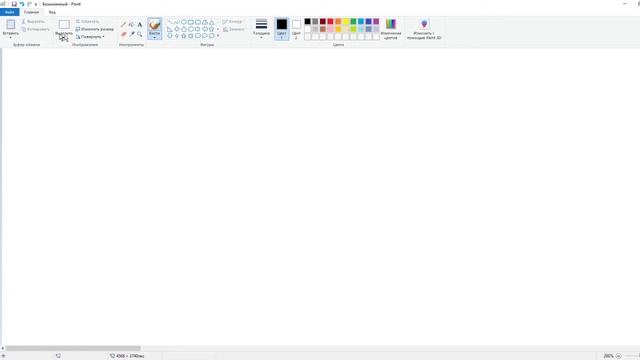This screenshot has height=360, width=640.
Task: Select the Color picker eyedropper tool
Action: (x=131, y=34)
